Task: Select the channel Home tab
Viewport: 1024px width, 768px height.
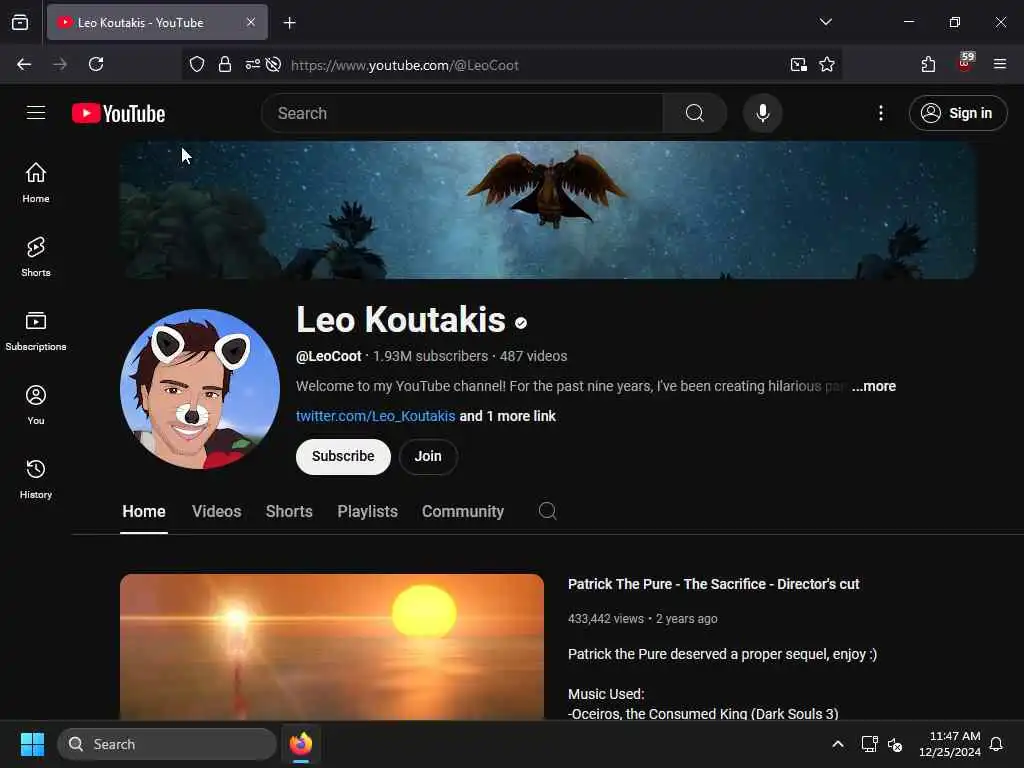Action: click(144, 511)
